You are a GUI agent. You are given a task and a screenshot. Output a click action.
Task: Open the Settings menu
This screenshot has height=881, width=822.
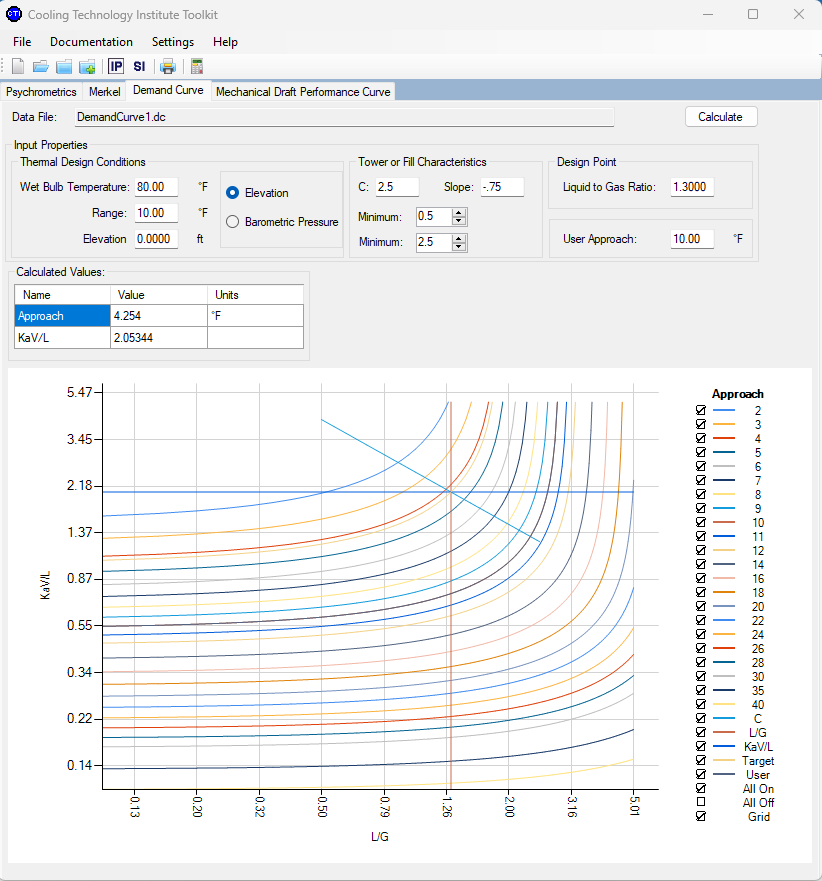172,42
